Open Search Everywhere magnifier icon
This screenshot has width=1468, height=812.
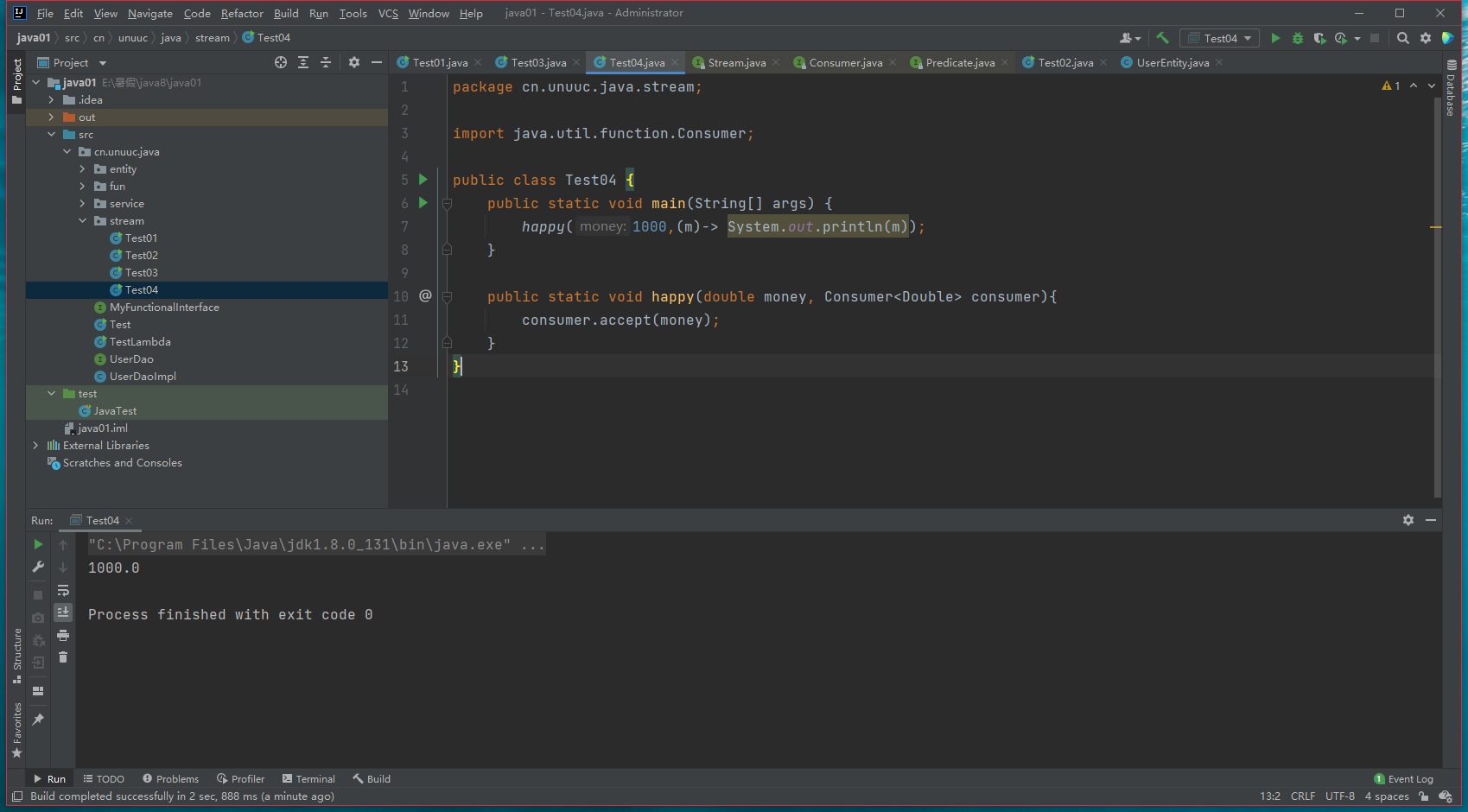coord(1403,38)
